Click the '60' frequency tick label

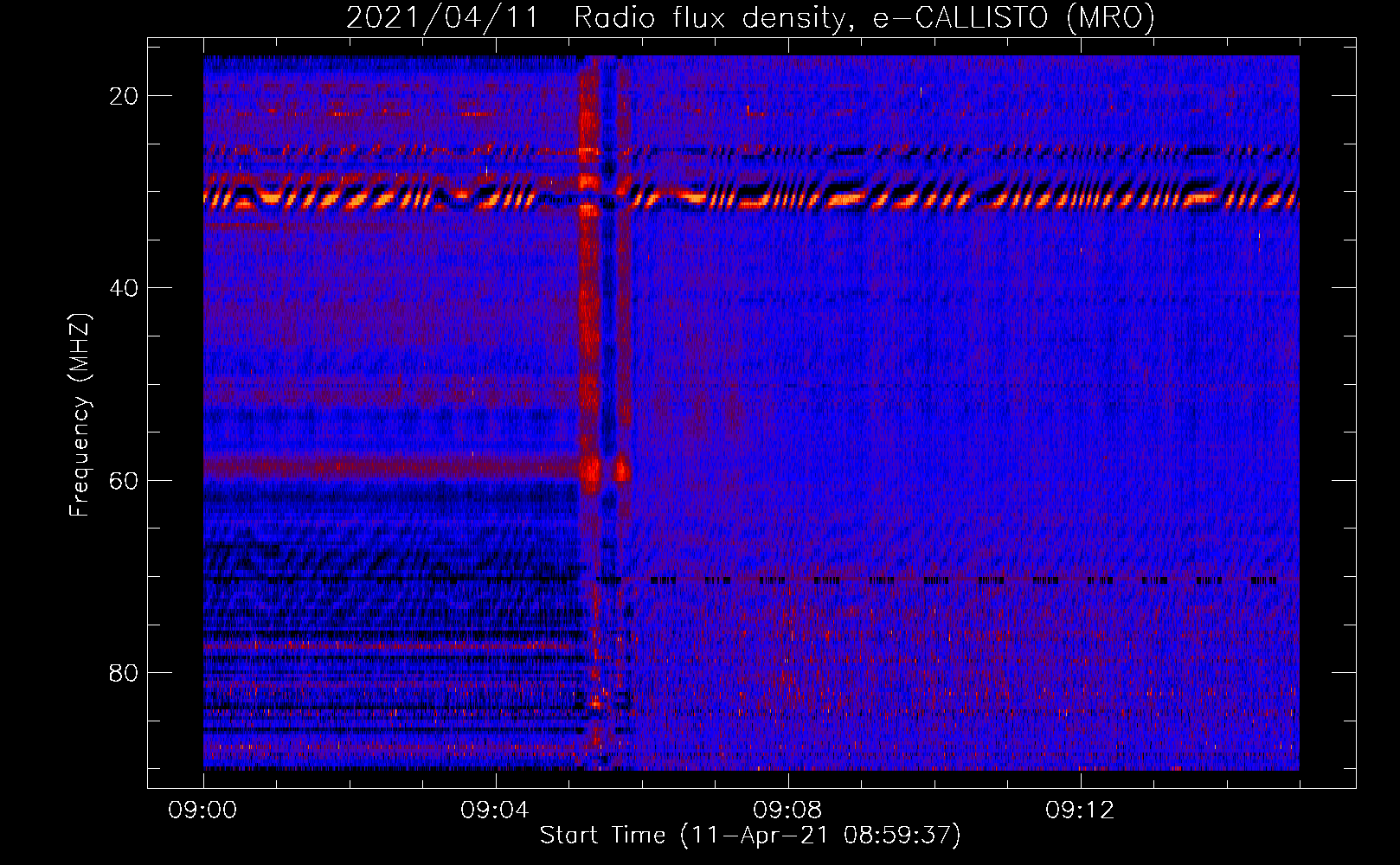tap(124, 480)
